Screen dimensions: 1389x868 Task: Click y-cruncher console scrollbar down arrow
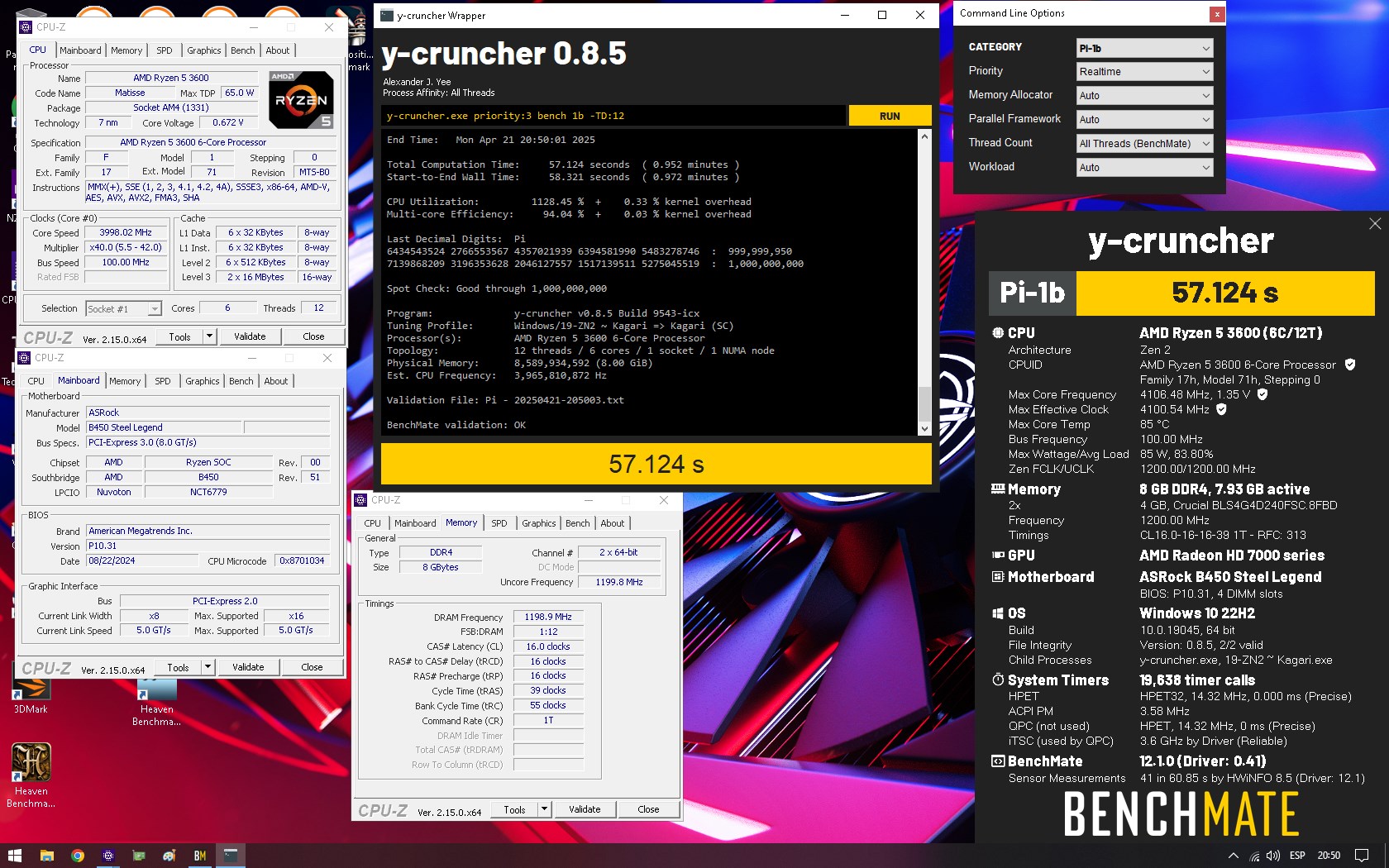click(x=924, y=429)
